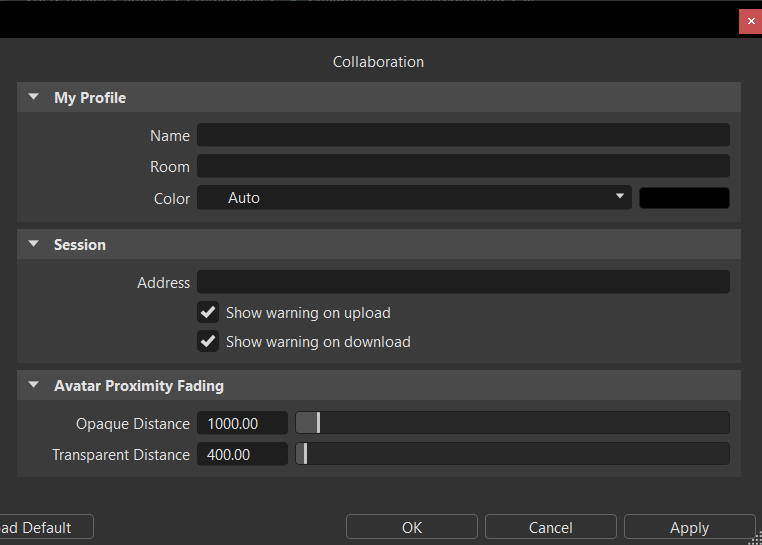762x545 pixels.
Task: Open the black color swatch picker
Action: pos(684,198)
